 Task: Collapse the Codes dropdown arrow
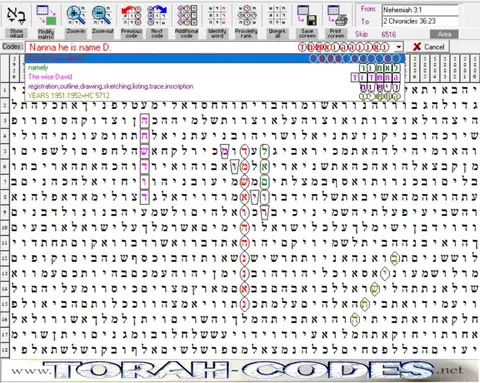coord(399,47)
